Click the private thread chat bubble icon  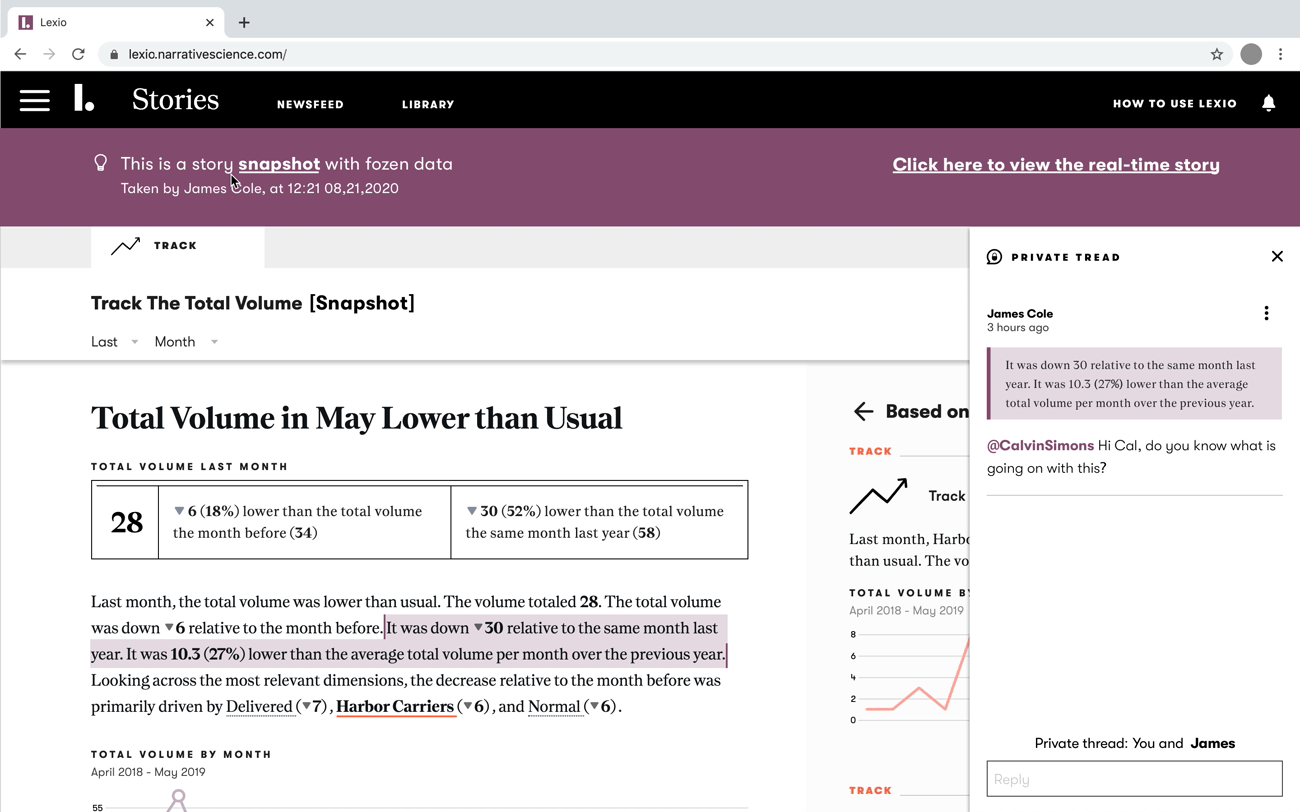(994, 257)
